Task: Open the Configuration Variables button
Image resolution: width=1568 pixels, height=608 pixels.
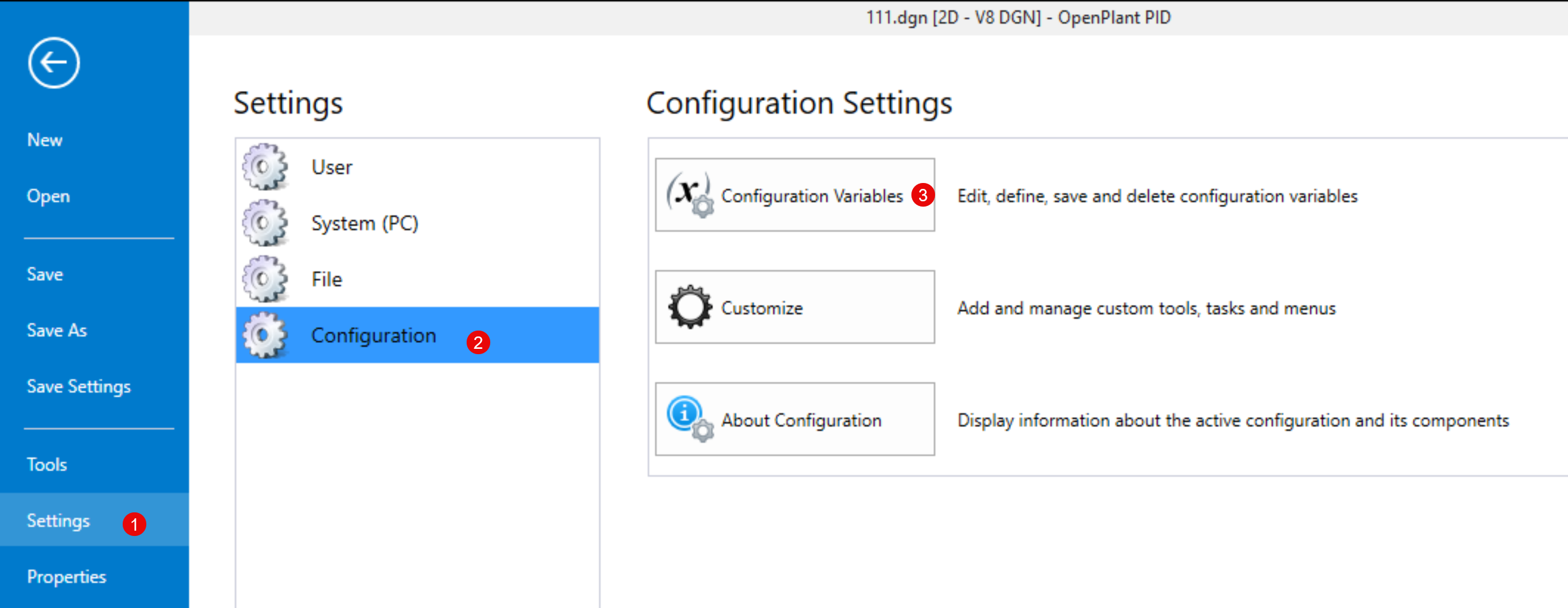Action: (x=810, y=195)
